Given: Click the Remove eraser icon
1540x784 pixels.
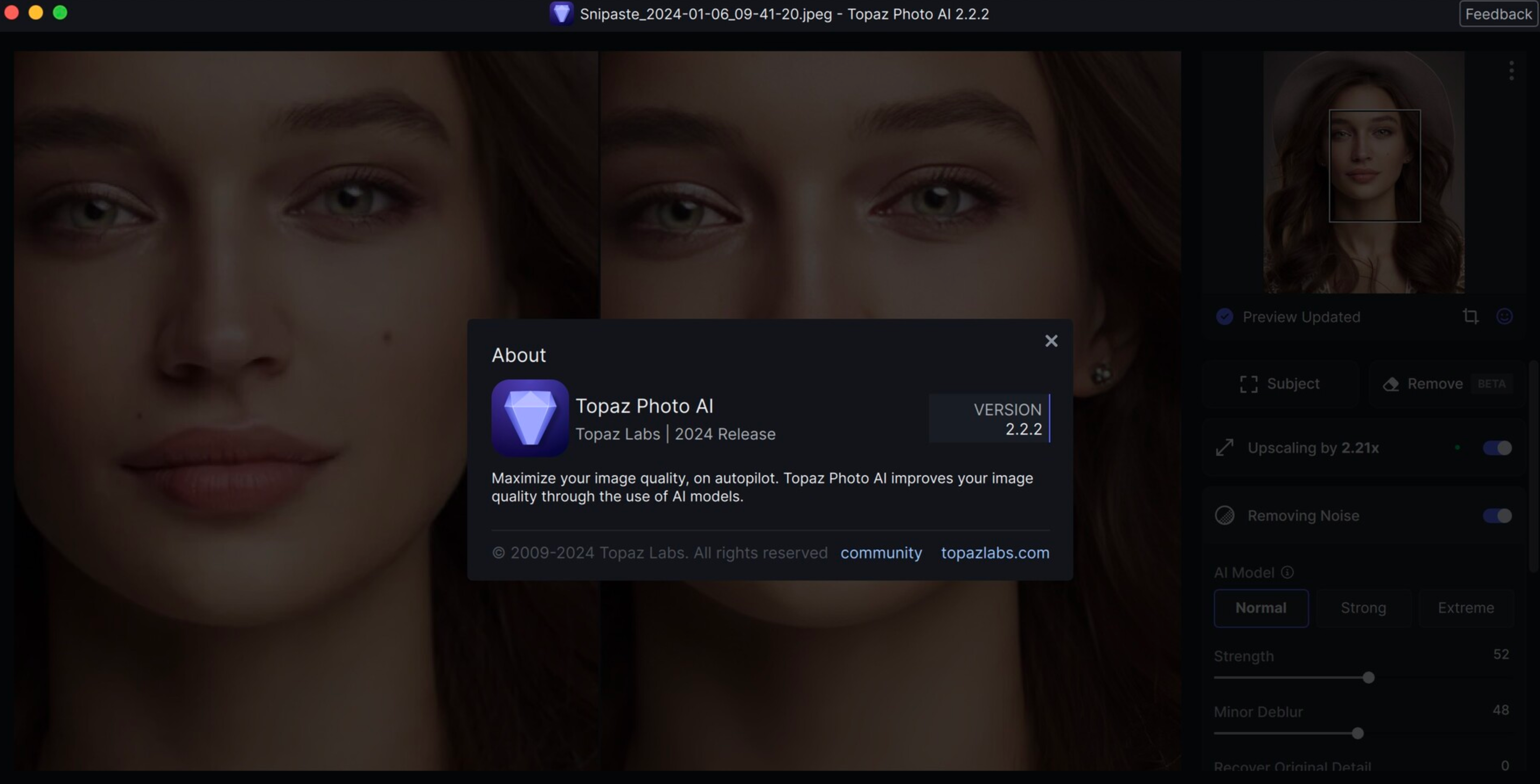Looking at the screenshot, I should (x=1391, y=384).
